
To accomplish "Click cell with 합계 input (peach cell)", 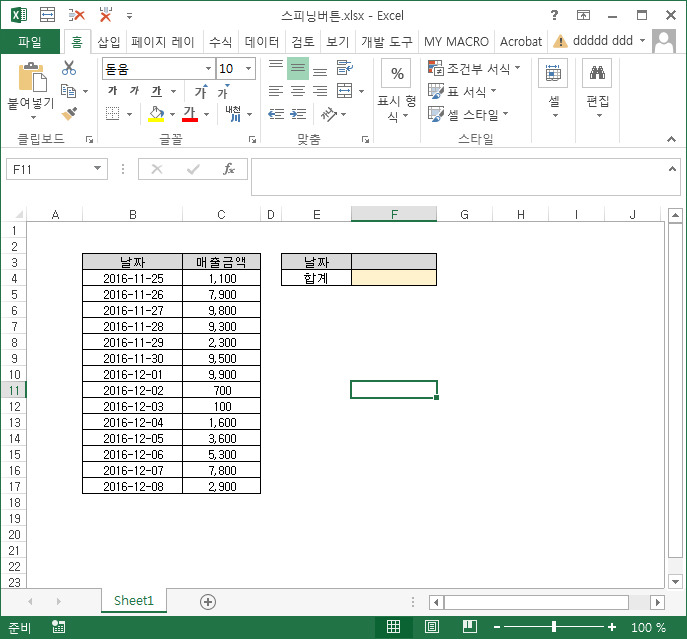I will 394,278.
